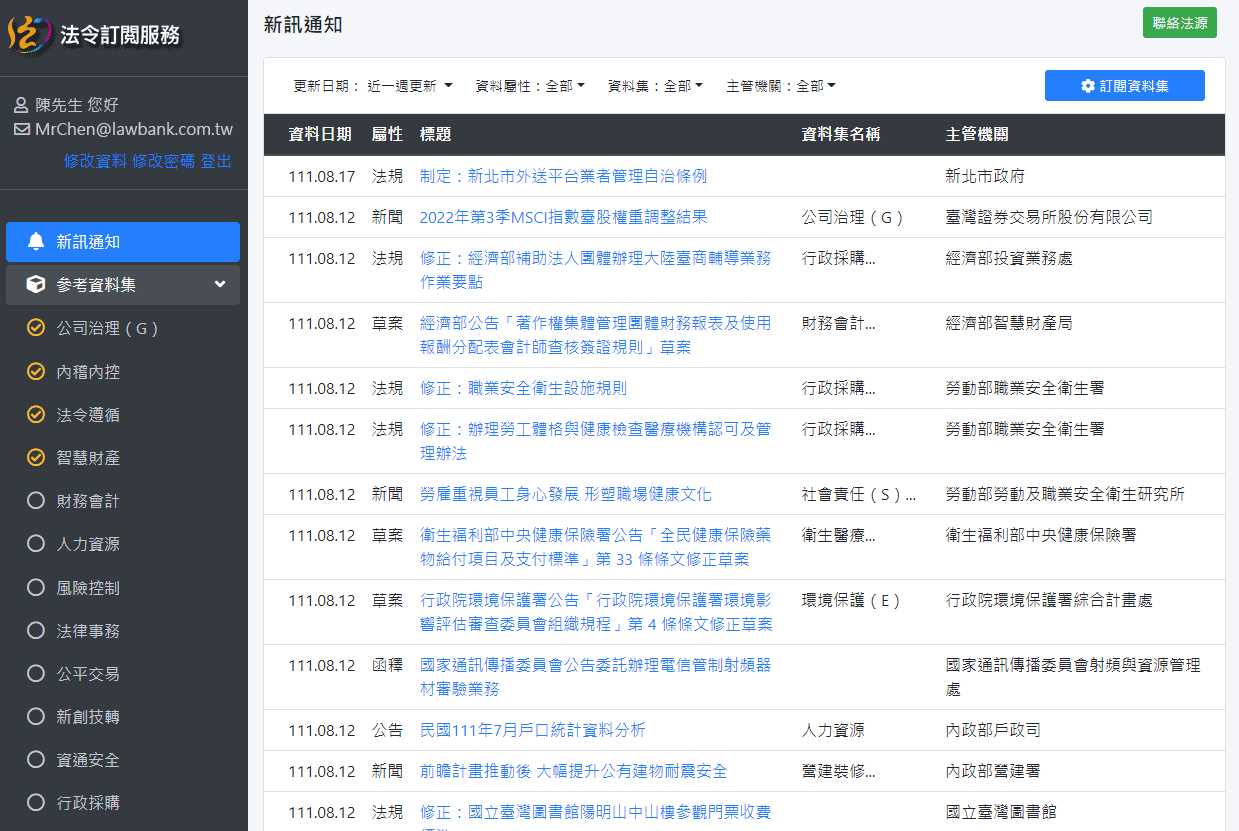Click the 聯絡法源 green button

(x=1179, y=23)
